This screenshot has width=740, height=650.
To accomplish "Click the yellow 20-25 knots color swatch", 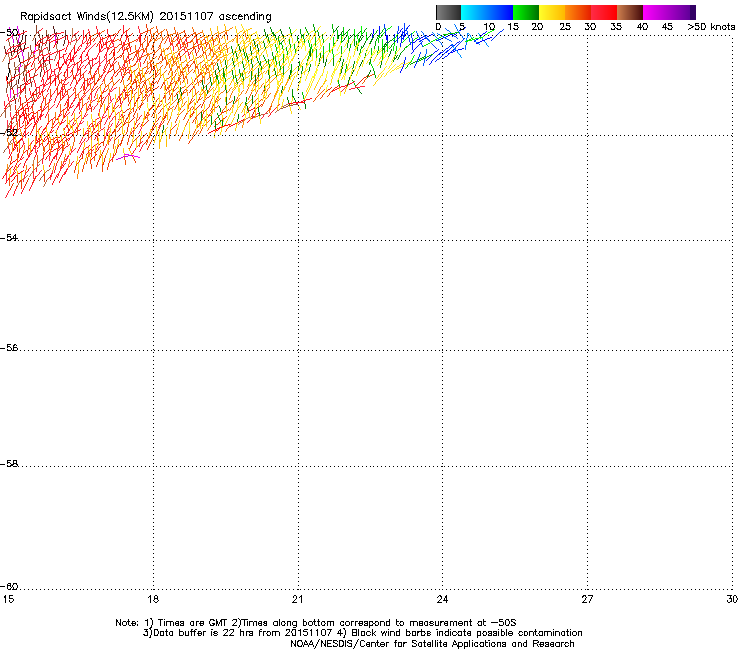I will (552, 12).
